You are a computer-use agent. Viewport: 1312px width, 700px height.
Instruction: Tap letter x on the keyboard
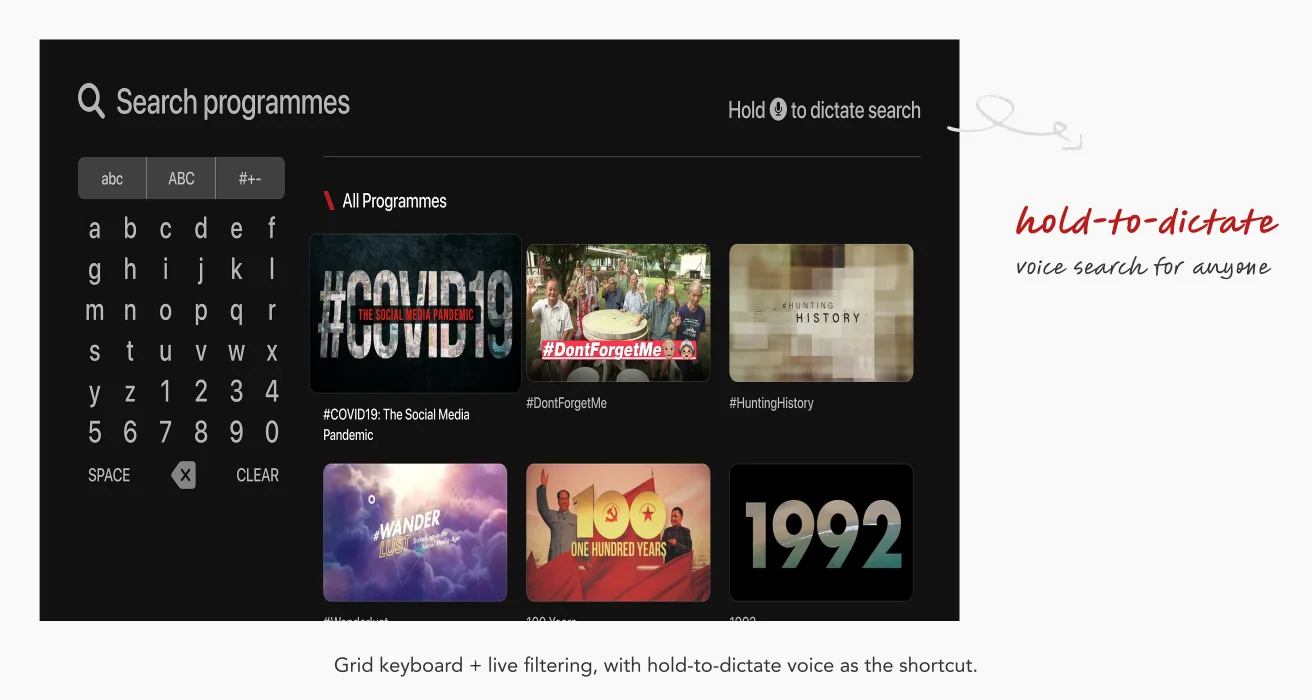(x=272, y=351)
